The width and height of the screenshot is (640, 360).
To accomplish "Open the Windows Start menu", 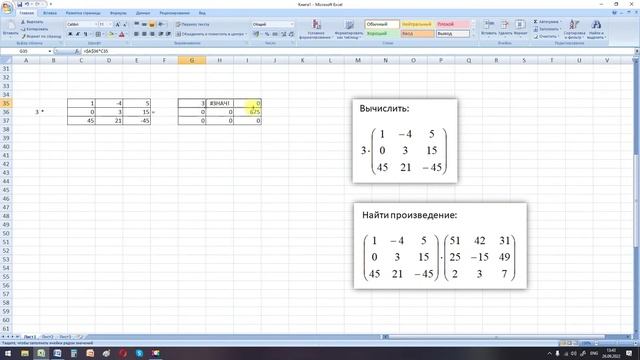I will click(7, 353).
